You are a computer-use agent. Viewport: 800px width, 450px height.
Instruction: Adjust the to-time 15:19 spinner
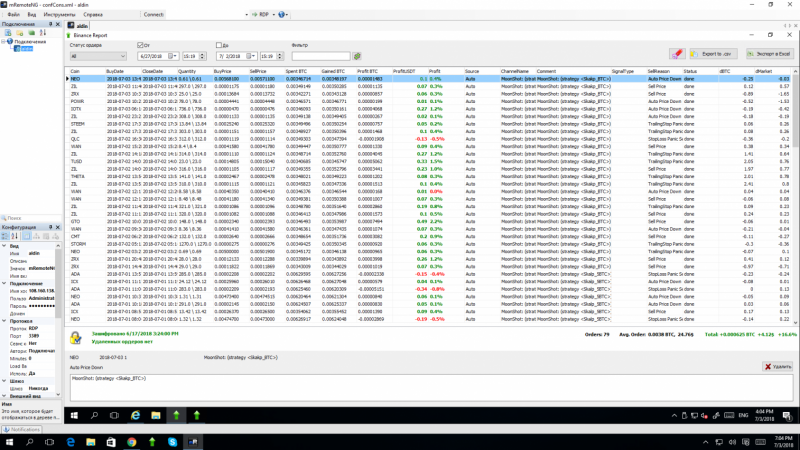pos(280,56)
